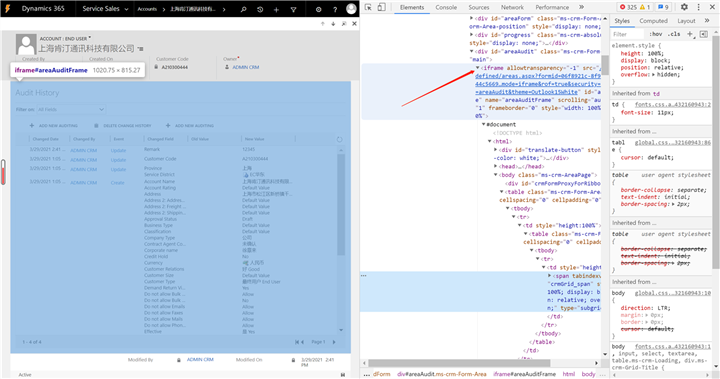720x379 pixels.
Task: Open fonts.css source link for td
Action: (673, 105)
